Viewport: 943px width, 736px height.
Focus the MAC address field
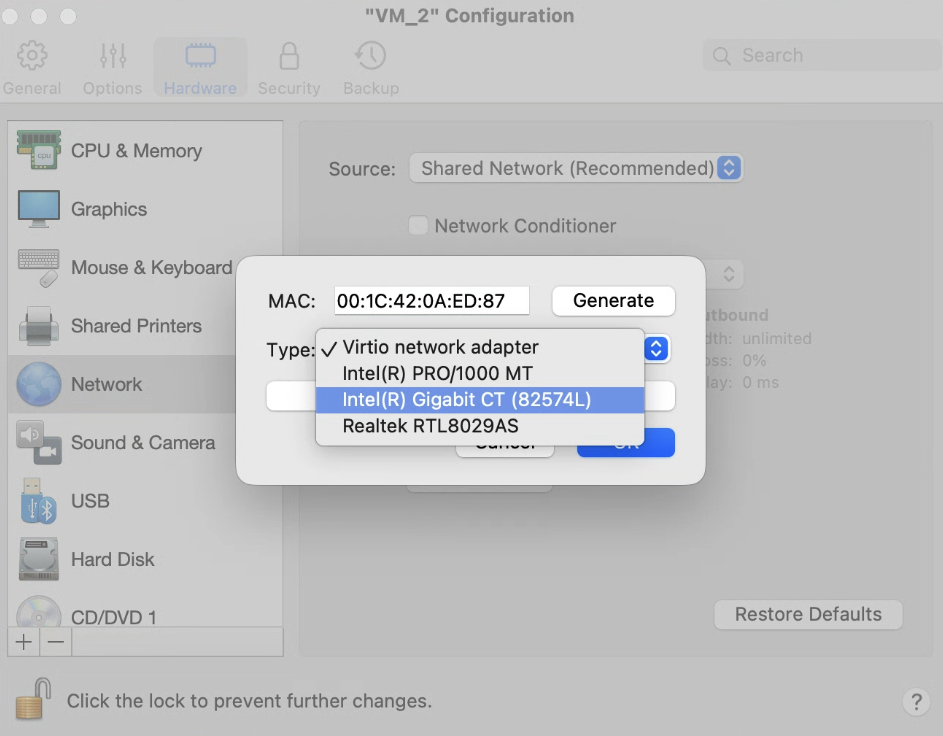tap(432, 300)
